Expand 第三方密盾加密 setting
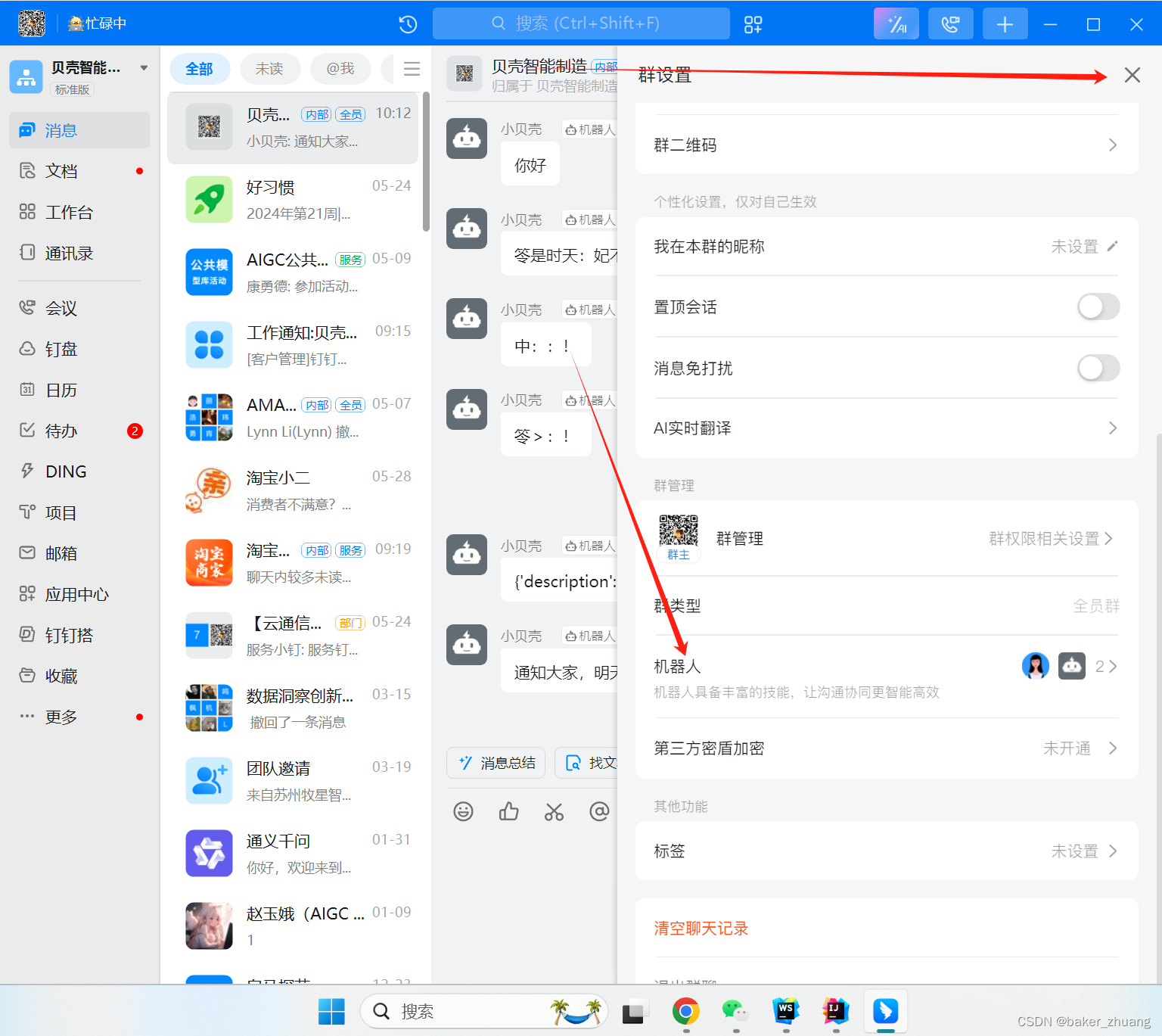 (x=887, y=748)
